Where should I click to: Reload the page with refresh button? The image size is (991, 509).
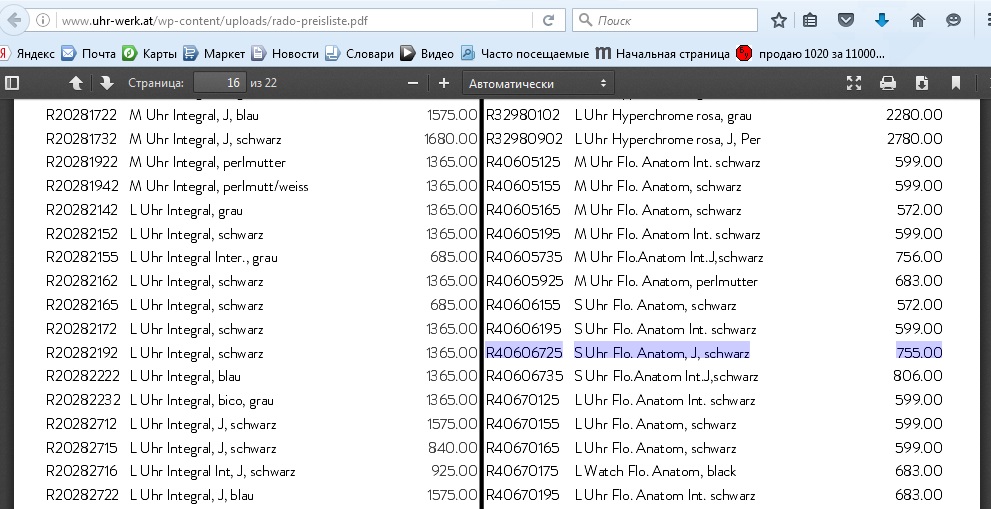(x=548, y=20)
